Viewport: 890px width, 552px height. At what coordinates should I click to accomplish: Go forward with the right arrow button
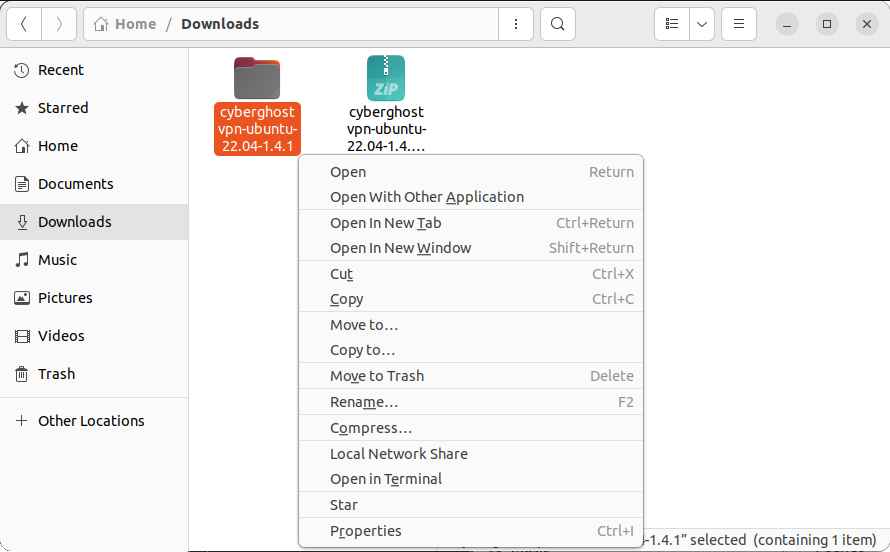tap(59, 24)
